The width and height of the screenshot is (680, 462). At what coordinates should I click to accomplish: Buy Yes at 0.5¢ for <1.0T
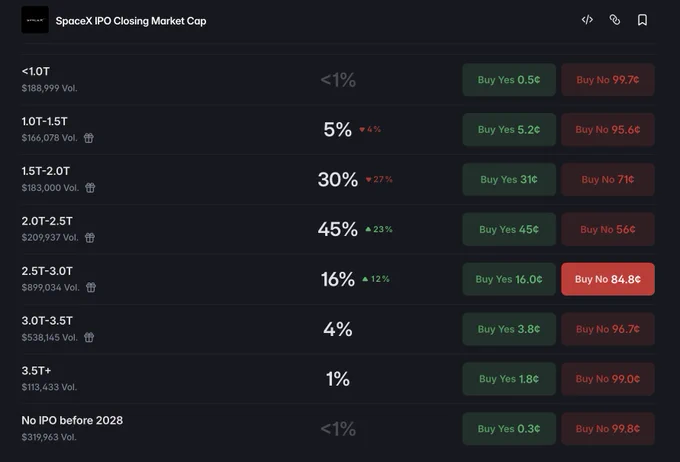[509, 80]
